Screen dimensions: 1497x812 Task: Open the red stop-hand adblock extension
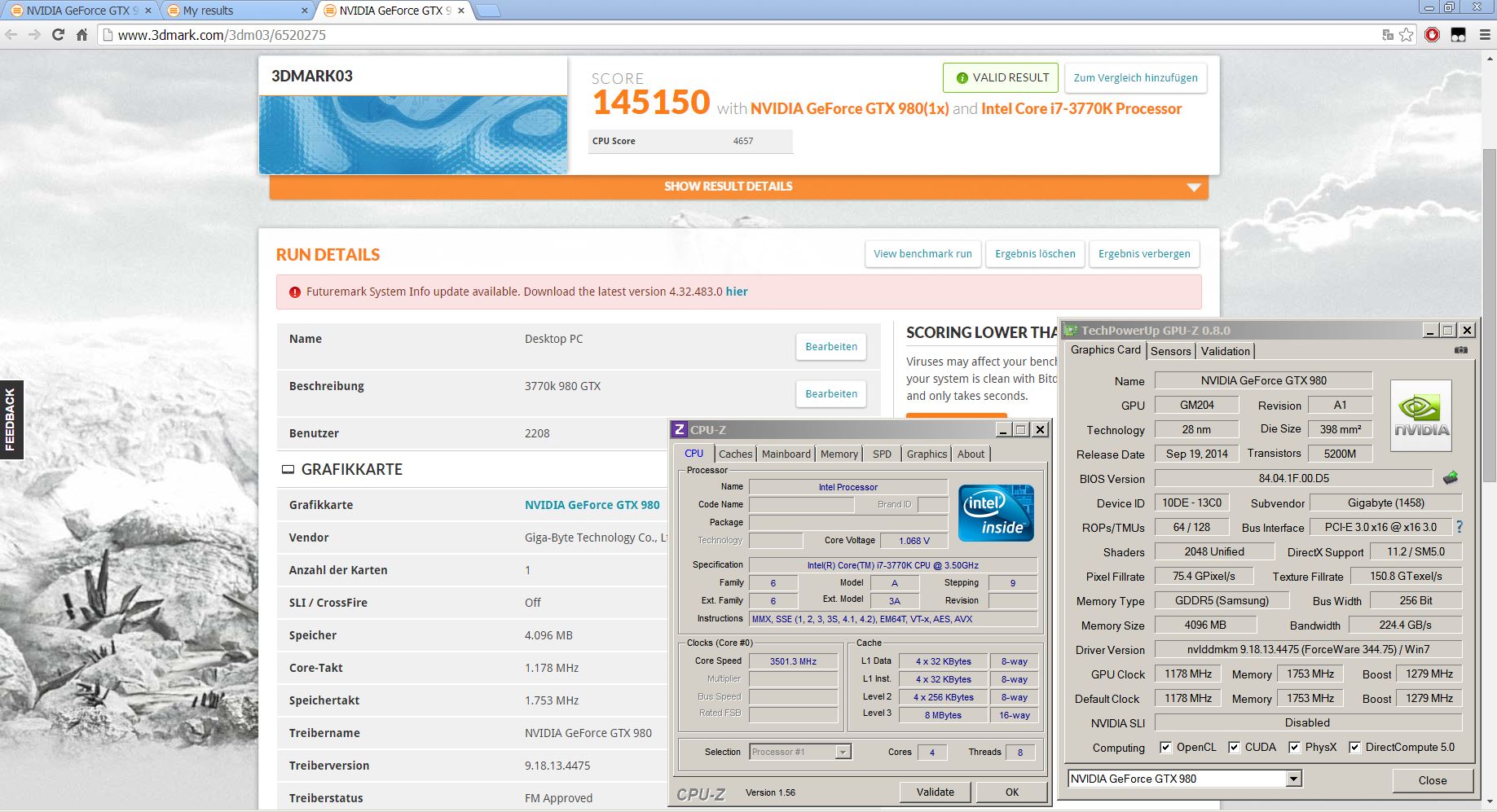(x=1432, y=35)
